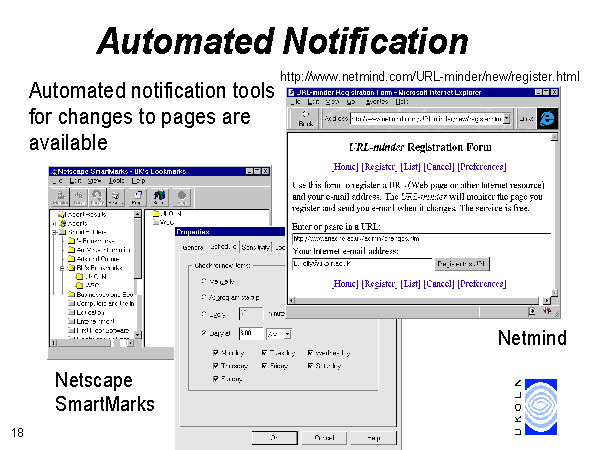Screen dimensions: 600x450
Task: Click the SmartMarks title bar app icon
Action: 54,171
